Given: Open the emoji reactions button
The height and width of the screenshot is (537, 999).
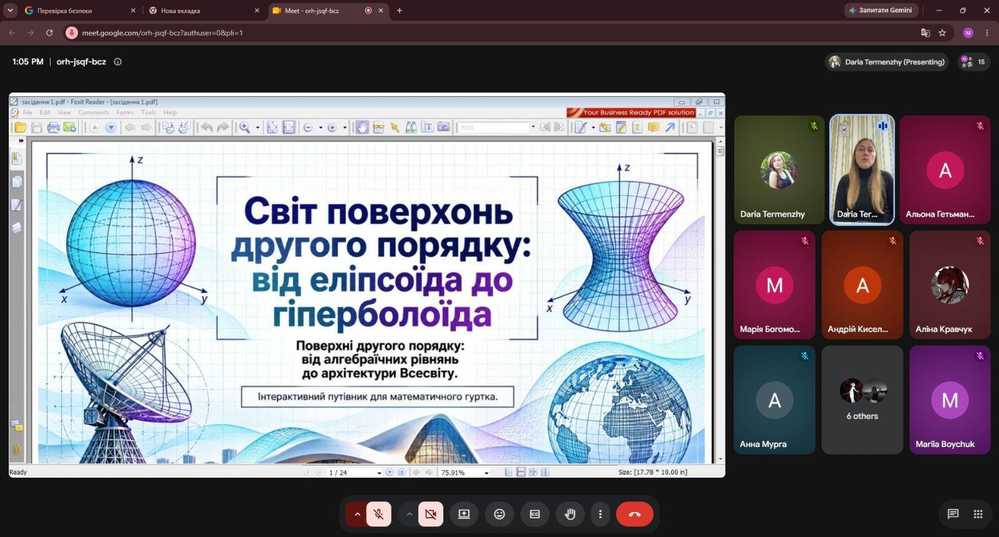Looking at the screenshot, I should coord(500,514).
